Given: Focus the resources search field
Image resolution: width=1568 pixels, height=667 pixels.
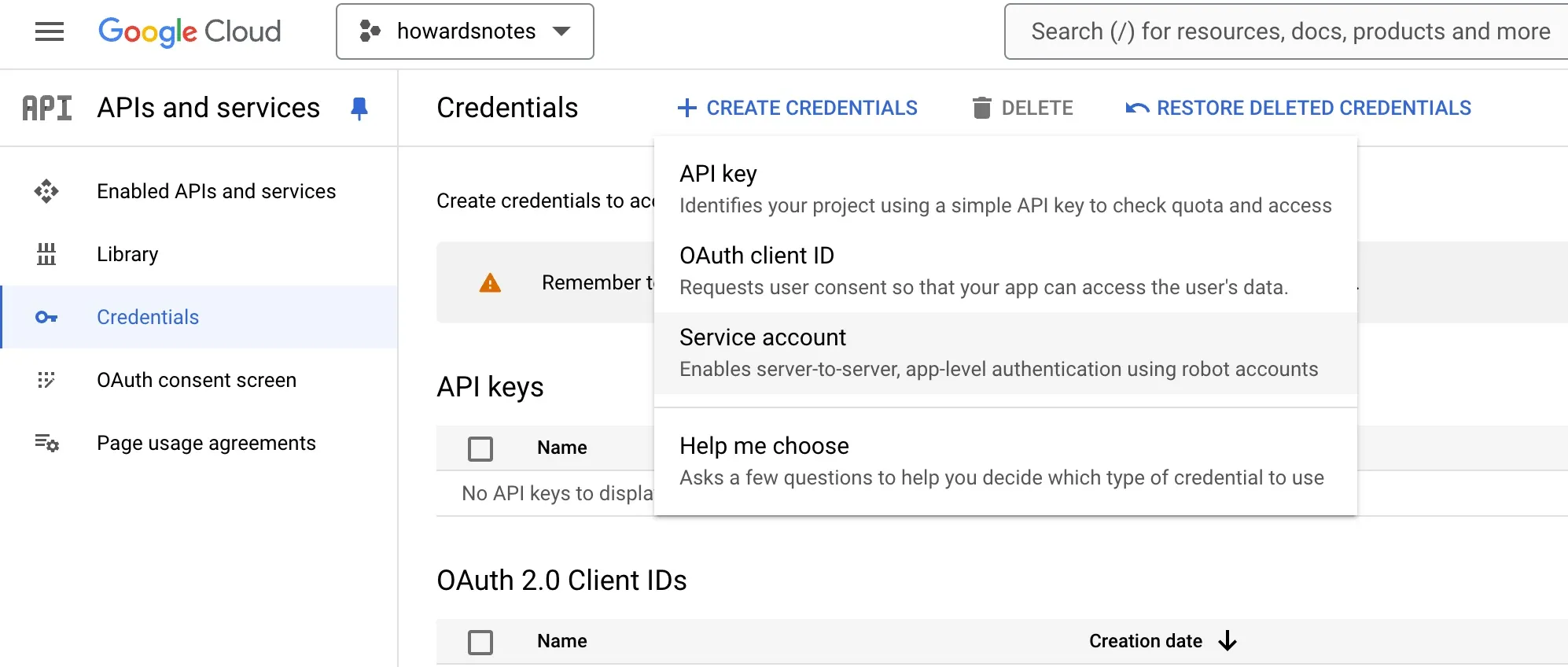Looking at the screenshot, I should tap(1290, 31).
